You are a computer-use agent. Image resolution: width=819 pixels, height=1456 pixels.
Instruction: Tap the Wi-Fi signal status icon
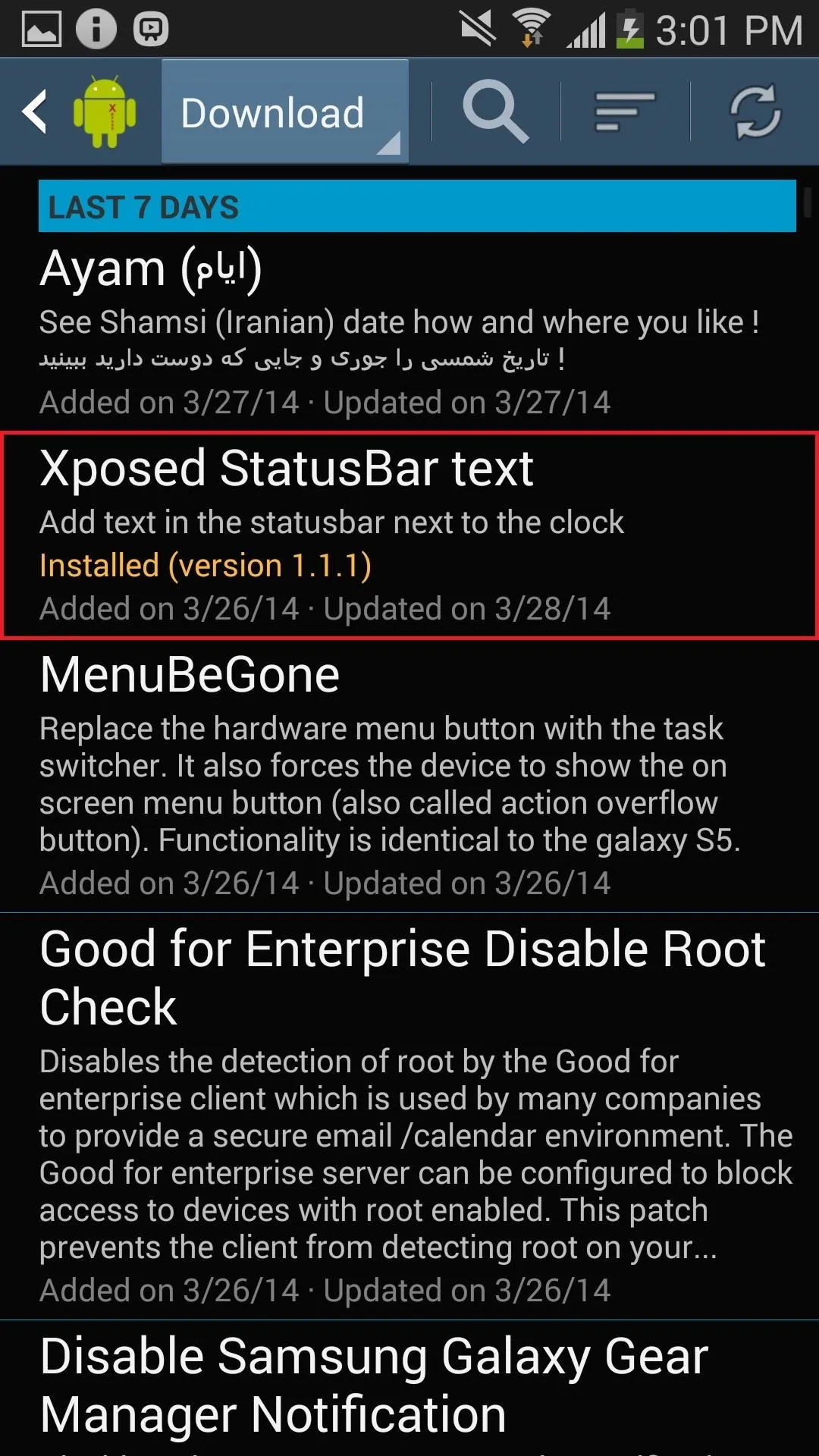pyautogui.click(x=532, y=29)
